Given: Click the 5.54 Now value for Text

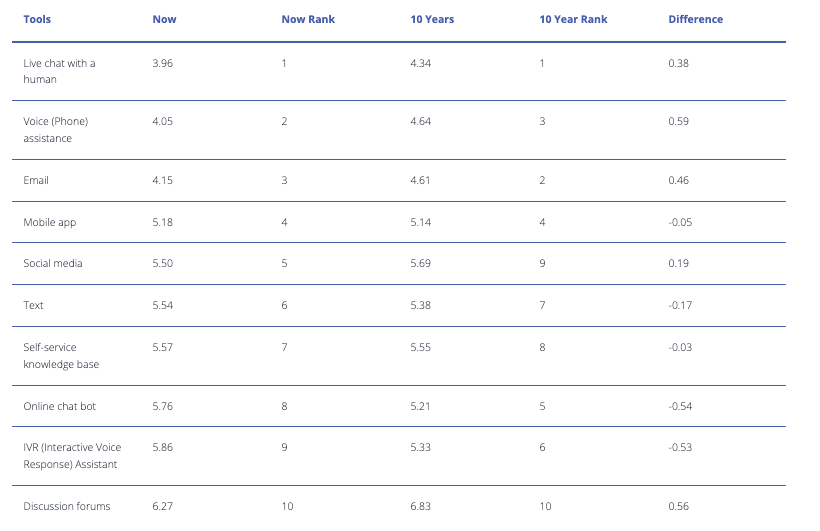Looking at the screenshot, I should pyautogui.click(x=163, y=306).
